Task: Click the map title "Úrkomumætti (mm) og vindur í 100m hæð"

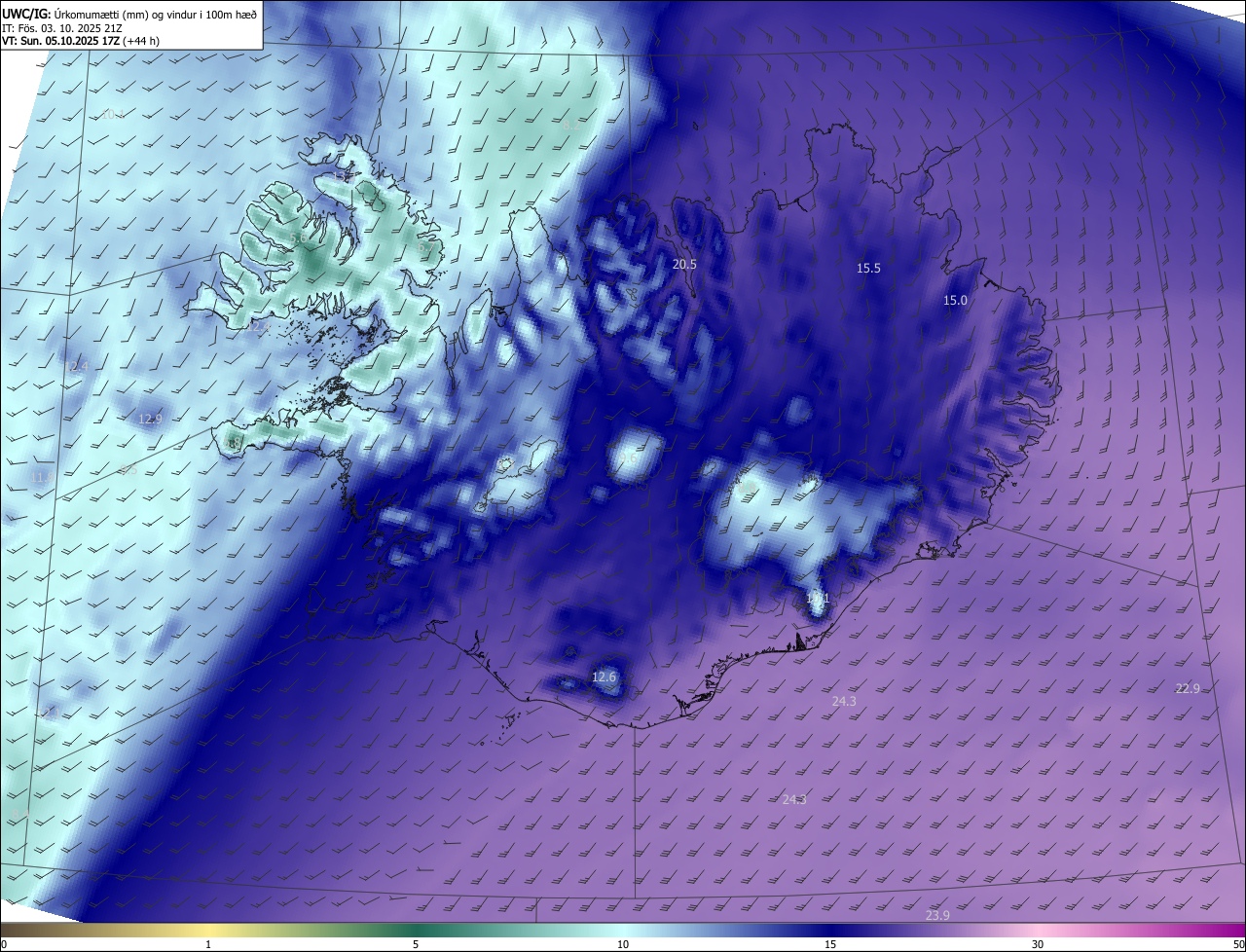Action: (x=156, y=14)
